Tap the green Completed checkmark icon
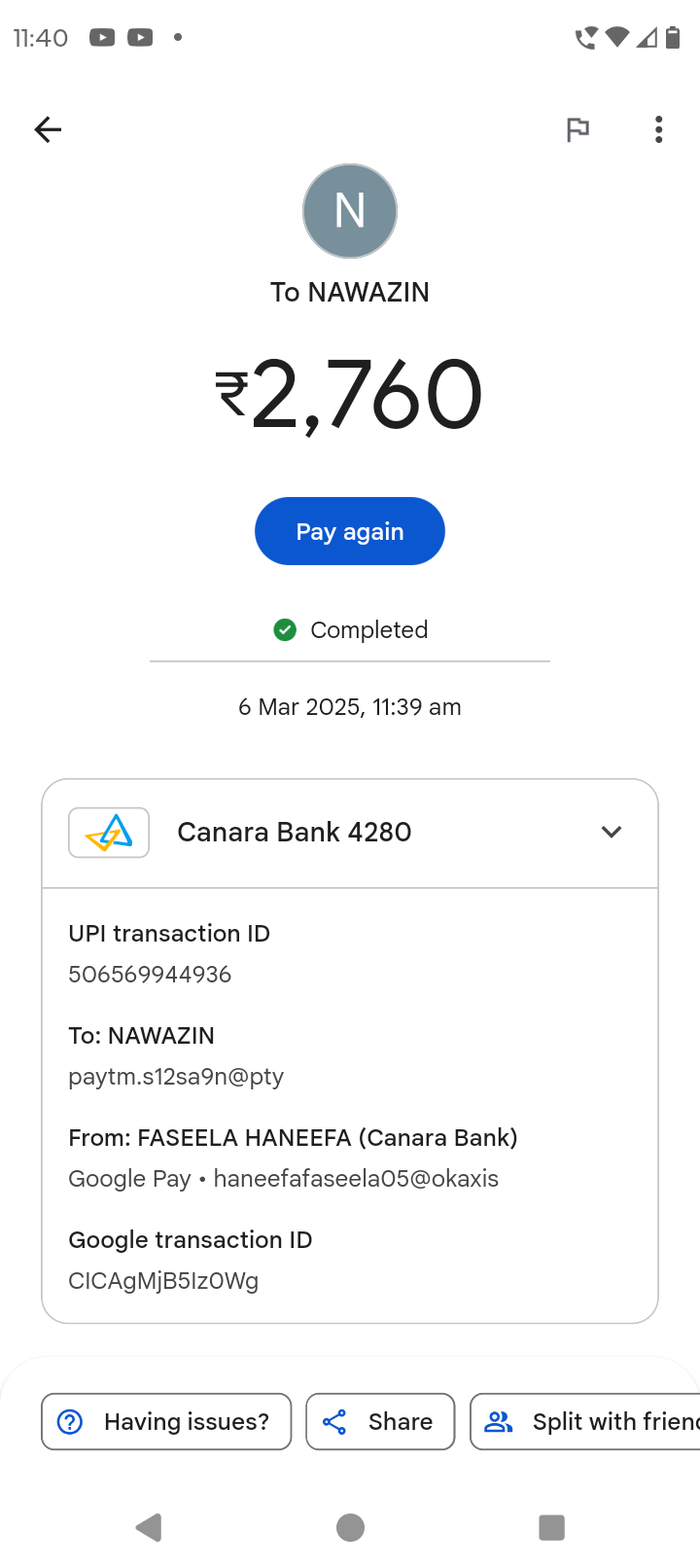Viewport: 700px width, 1568px height. 285,630
